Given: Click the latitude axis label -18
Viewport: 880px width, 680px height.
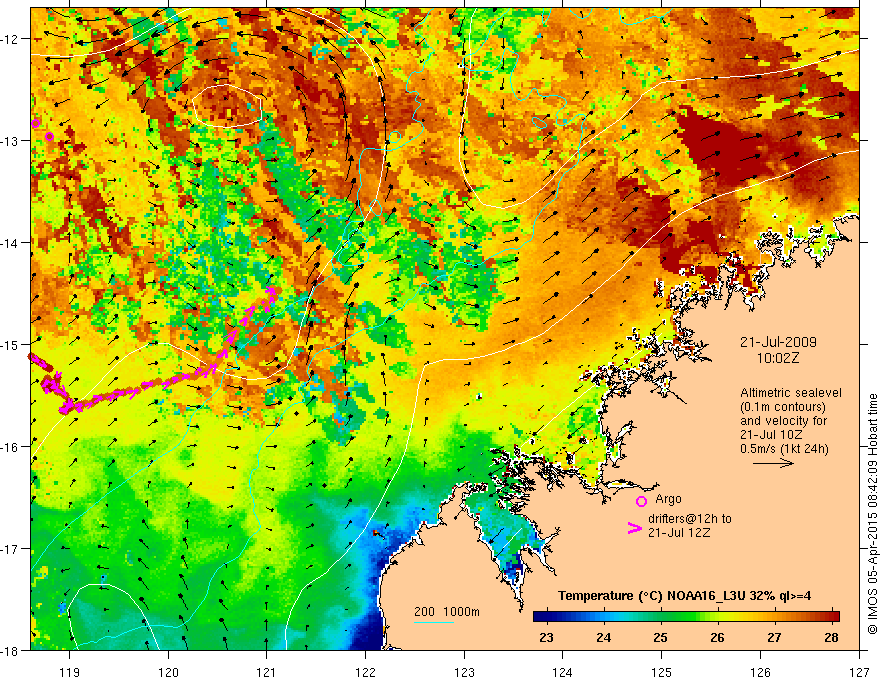Looking at the screenshot, I should coord(11,650).
